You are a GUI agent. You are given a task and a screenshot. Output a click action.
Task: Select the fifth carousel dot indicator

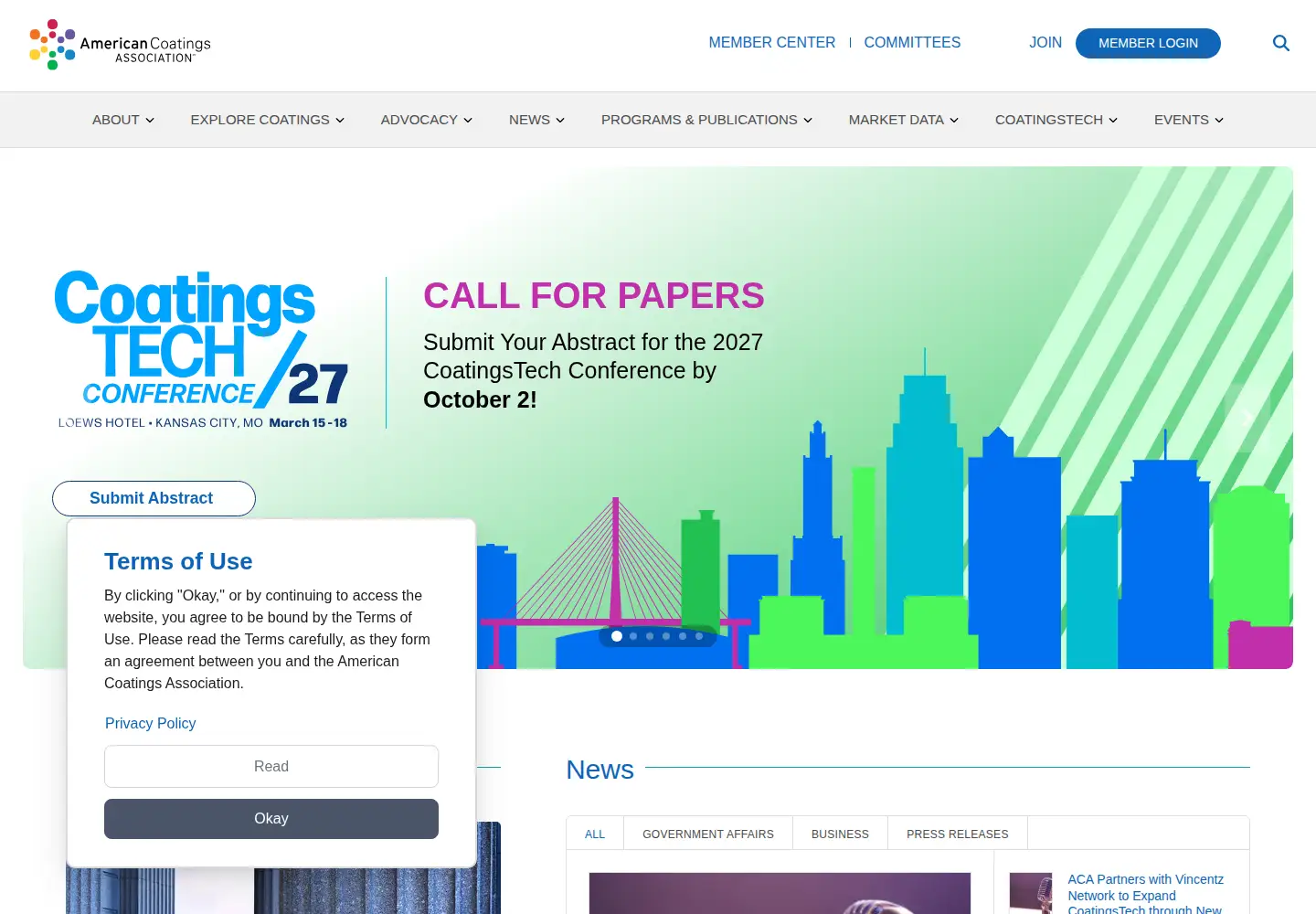(x=683, y=636)
